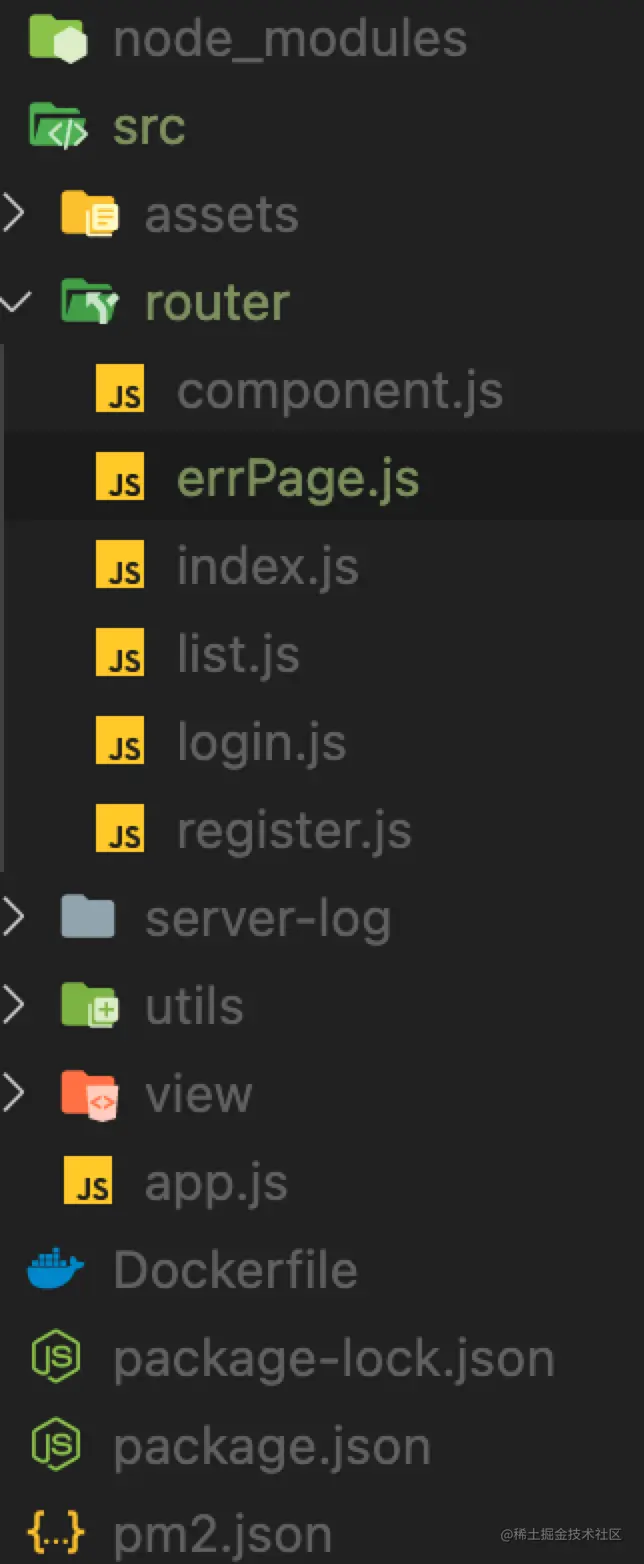Open the app.js file
644x1564 pixels.
(216, 1183)
